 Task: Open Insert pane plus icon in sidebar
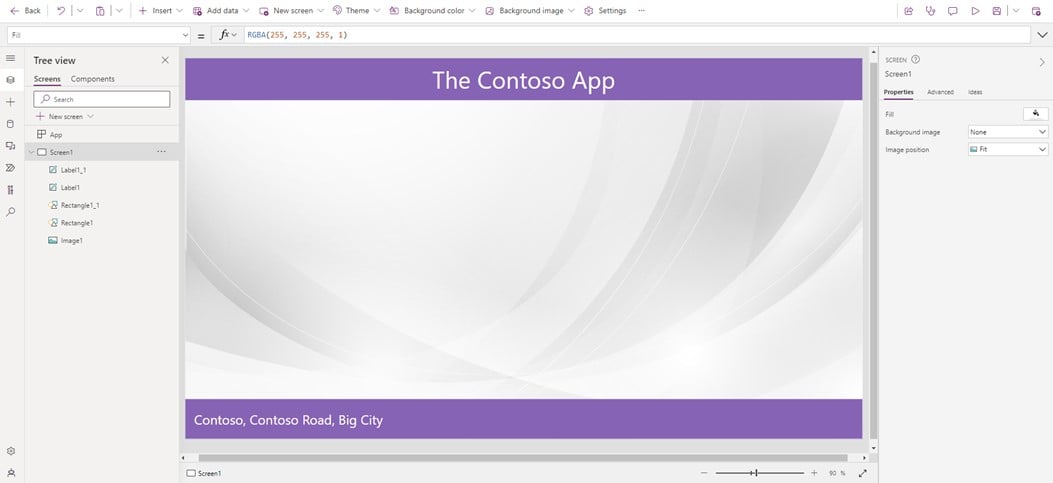[10, 102]
